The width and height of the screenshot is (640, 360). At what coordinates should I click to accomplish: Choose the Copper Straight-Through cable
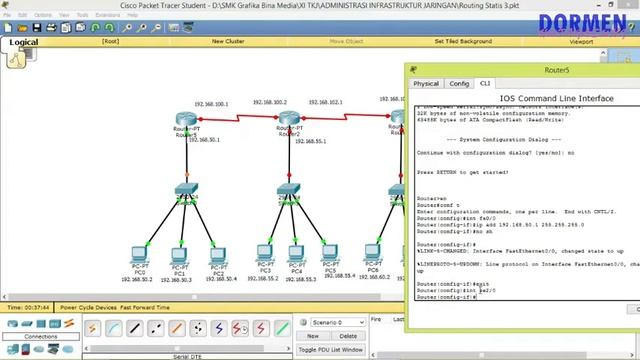(135, 328)
